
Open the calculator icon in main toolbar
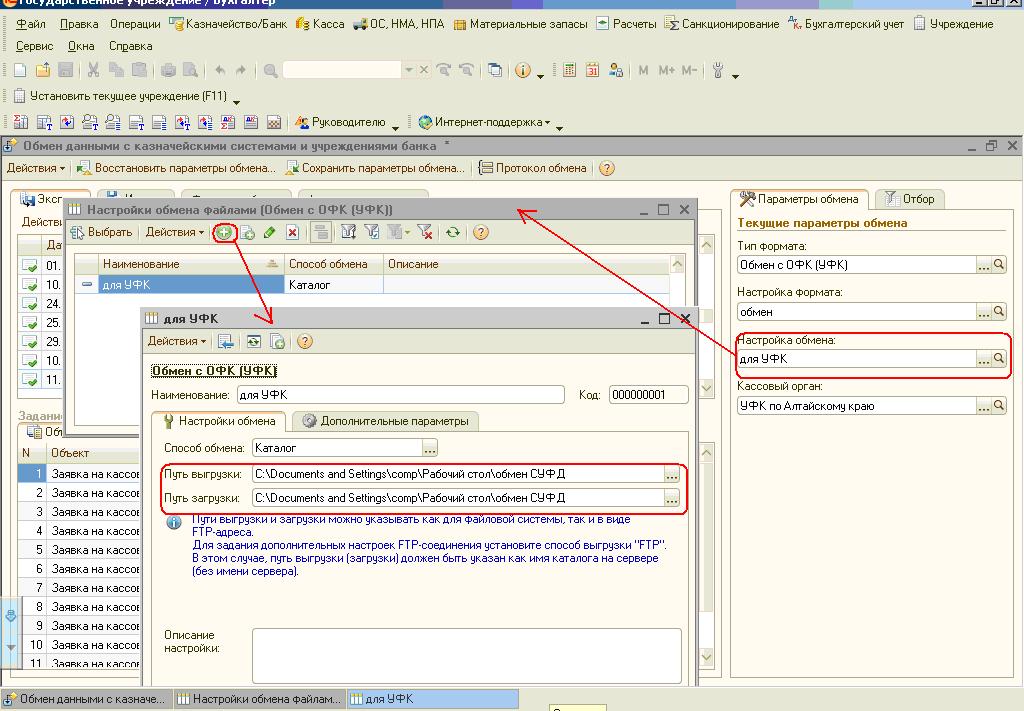pos(569,70)
